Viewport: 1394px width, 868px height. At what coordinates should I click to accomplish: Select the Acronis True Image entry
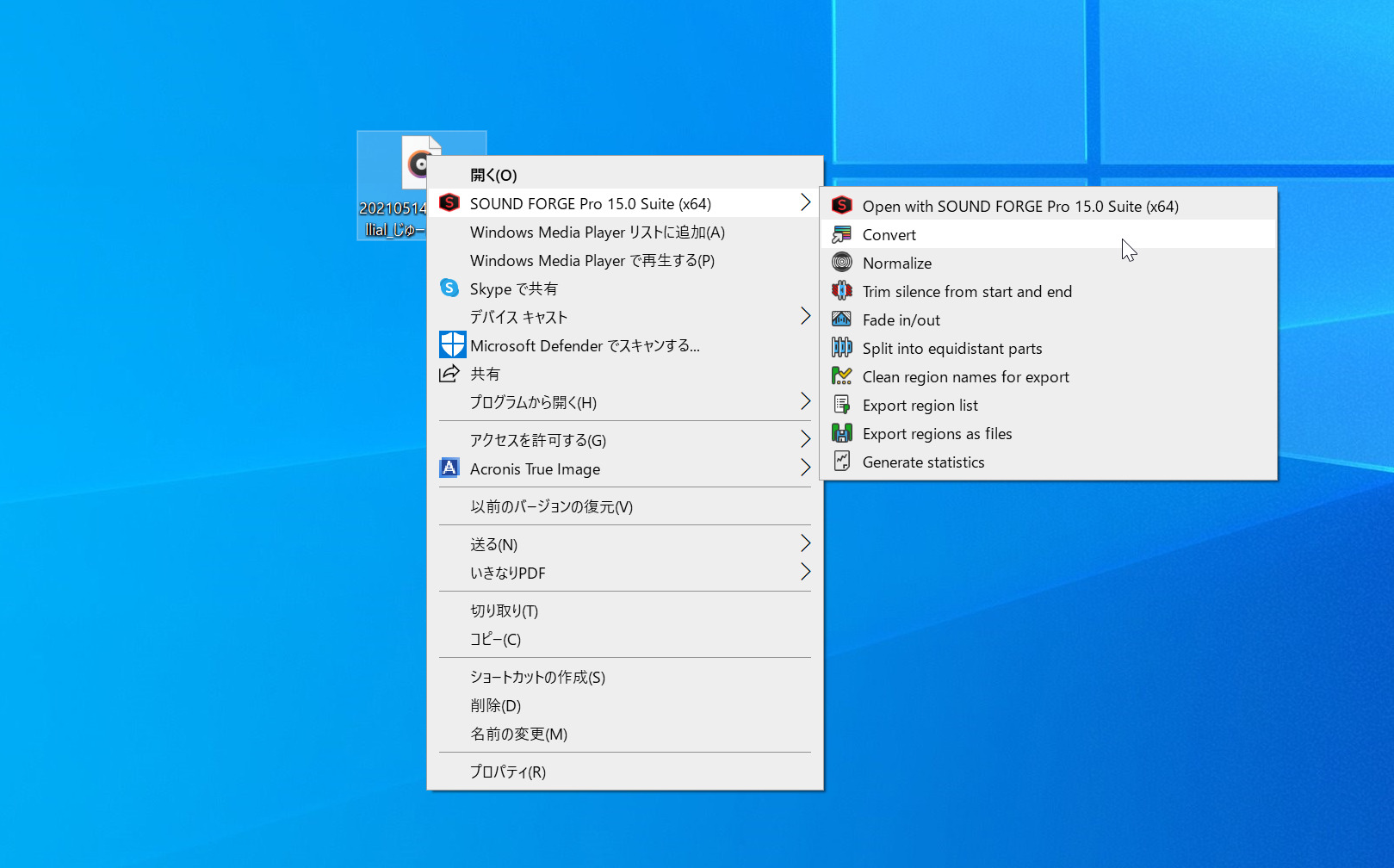click(625, 468)
